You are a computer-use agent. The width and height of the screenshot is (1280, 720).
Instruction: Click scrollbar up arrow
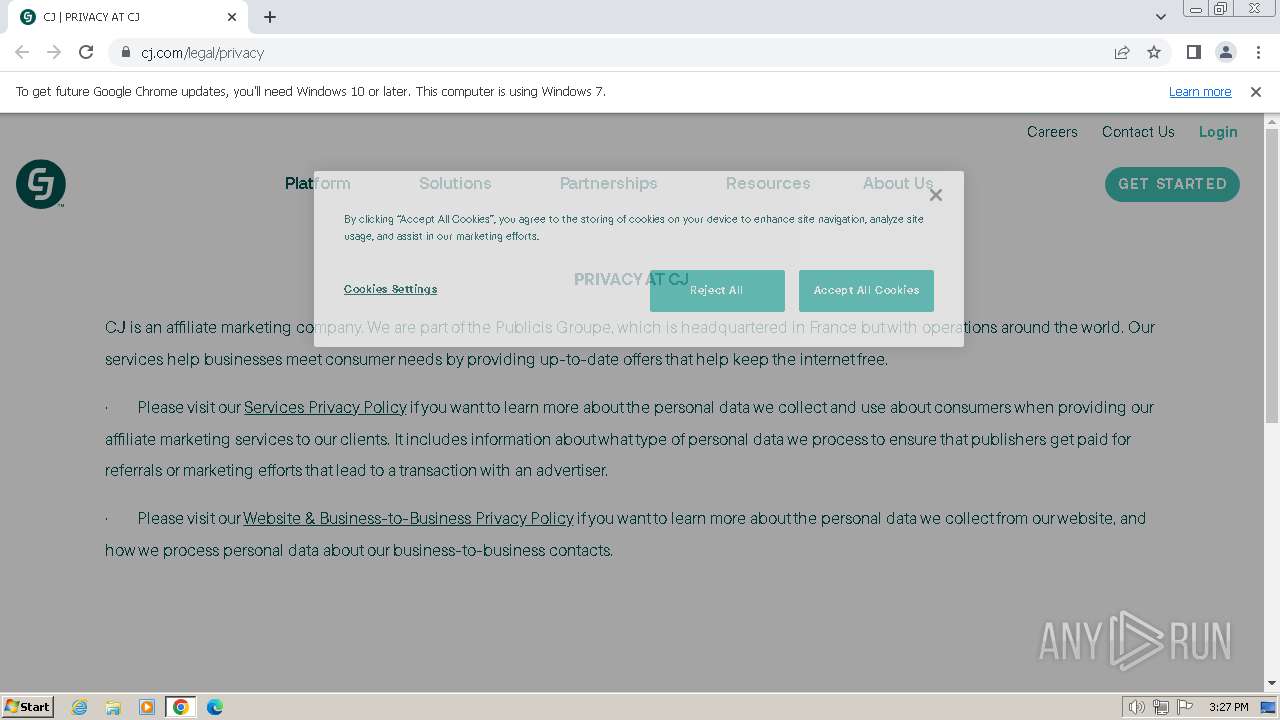[x=1272, y=121]
